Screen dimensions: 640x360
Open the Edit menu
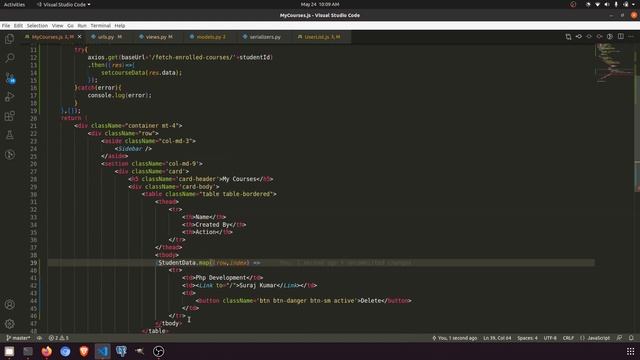(18, 25)
